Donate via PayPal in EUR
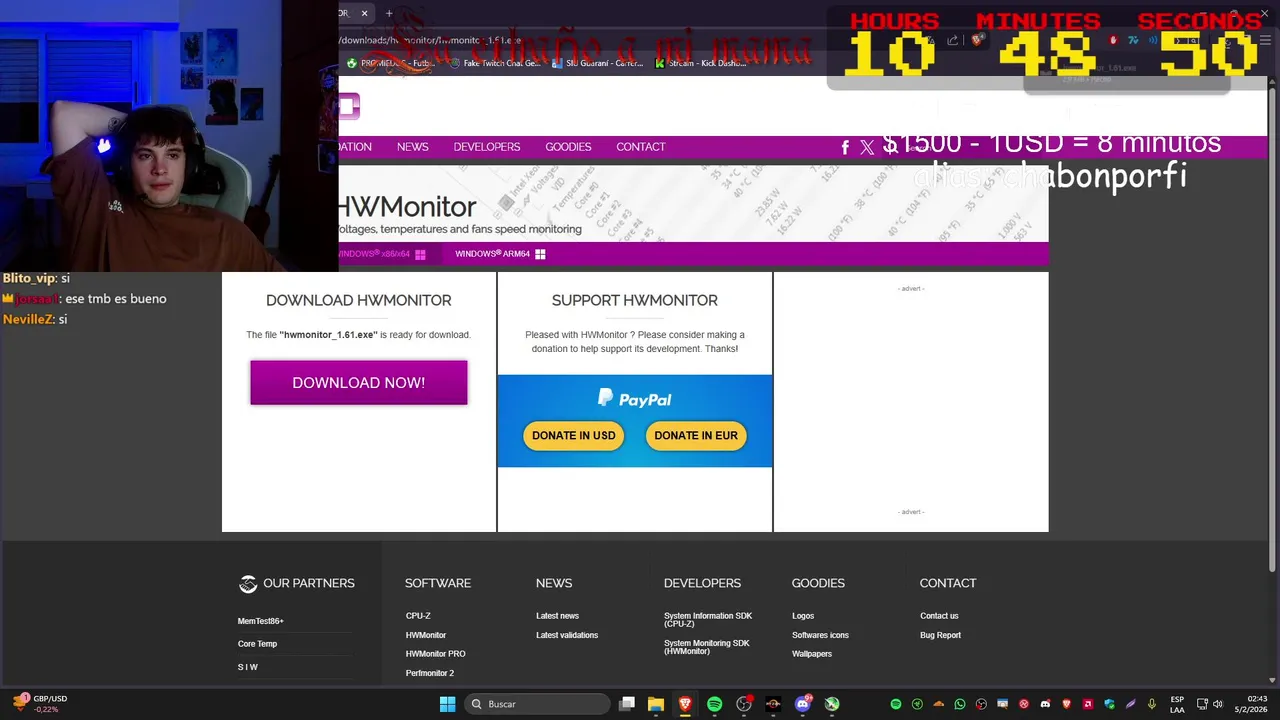 696,435
